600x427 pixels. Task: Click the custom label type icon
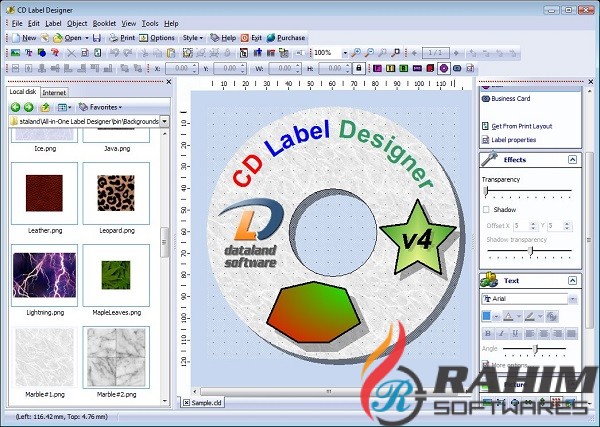pos(470,68)
